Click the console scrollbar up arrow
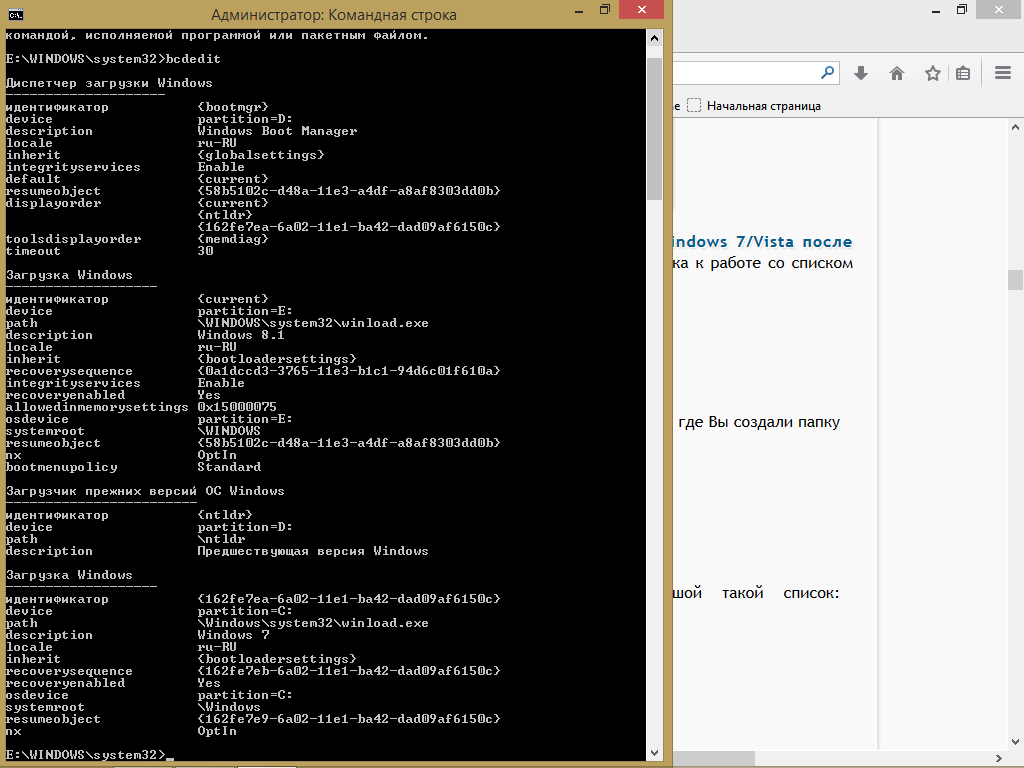 (x=654, y=39)
